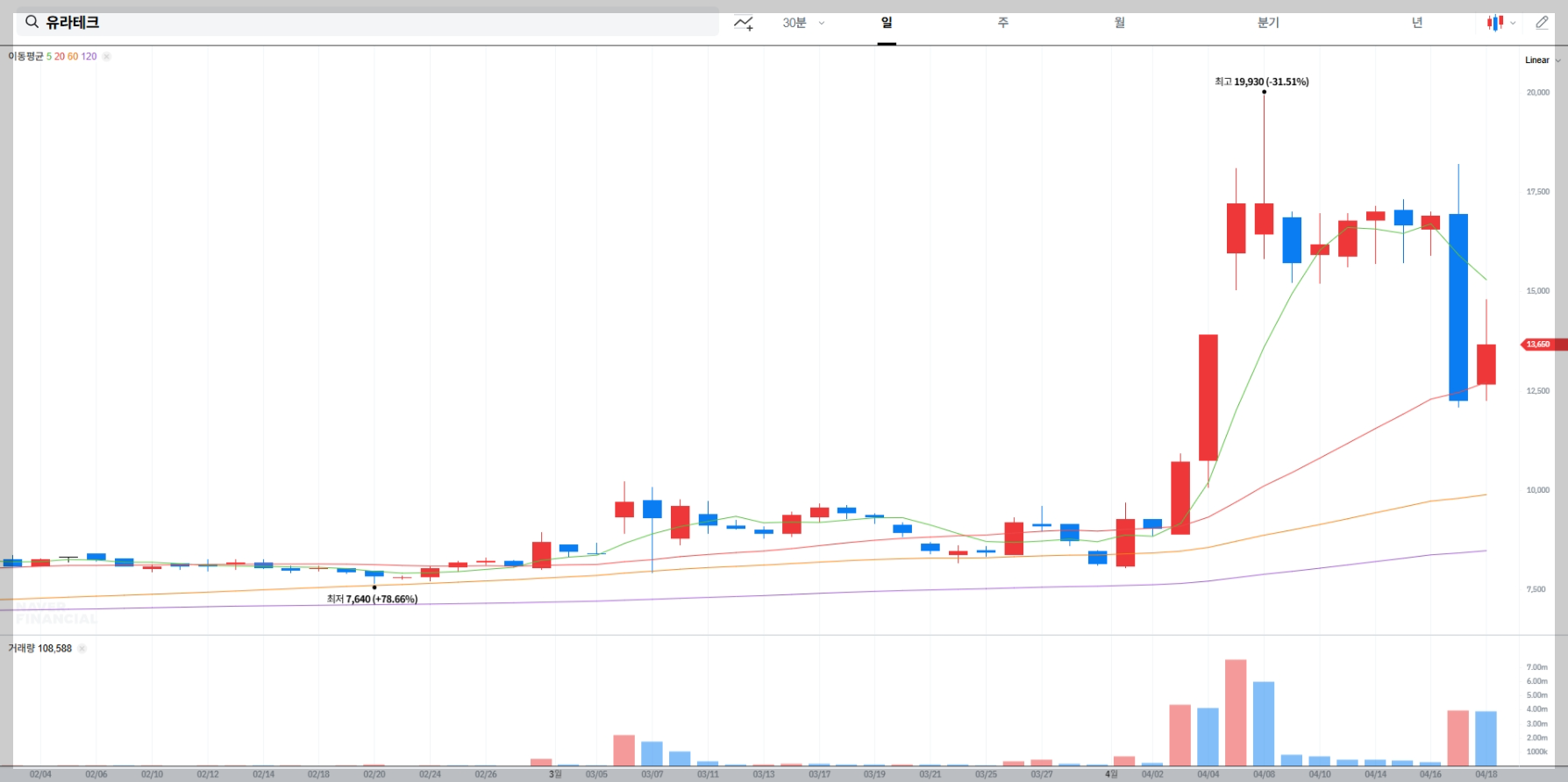This screenshot has width=1568, height=782.
Task: Click the tallest red volume bar
Action: (x=1236, y=713)
